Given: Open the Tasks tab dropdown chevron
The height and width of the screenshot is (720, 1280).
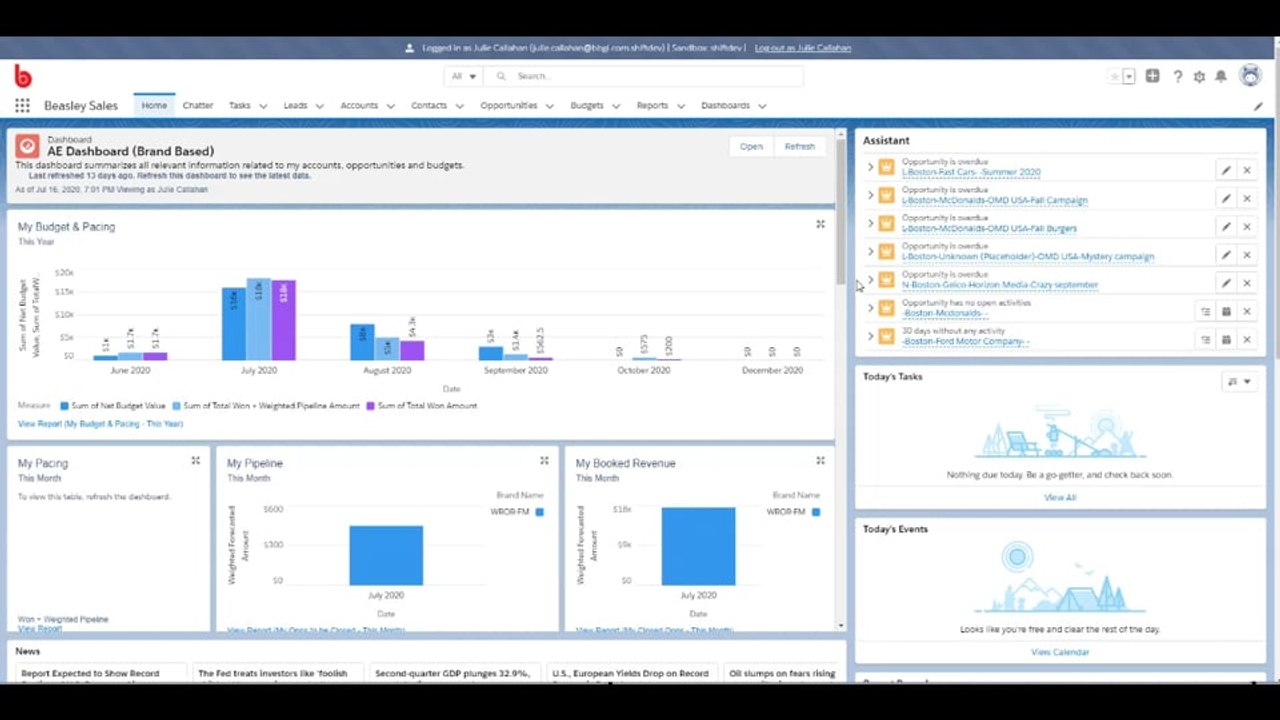Looking at the screenshot, I should [263, 106].
